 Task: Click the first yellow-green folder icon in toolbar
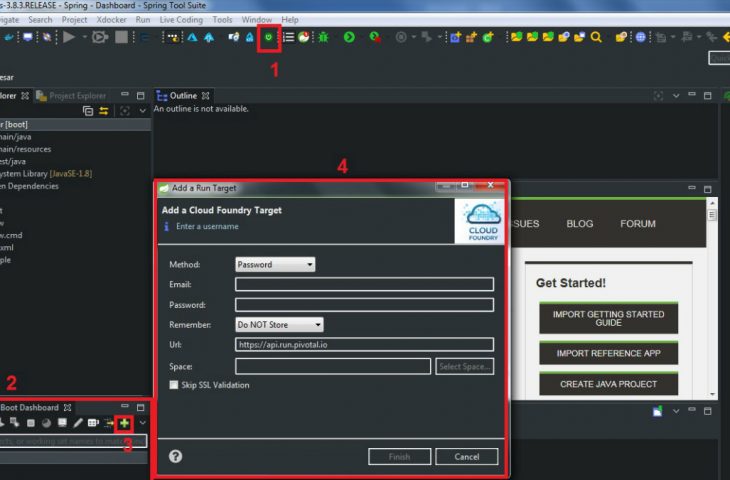pos(516,37)
